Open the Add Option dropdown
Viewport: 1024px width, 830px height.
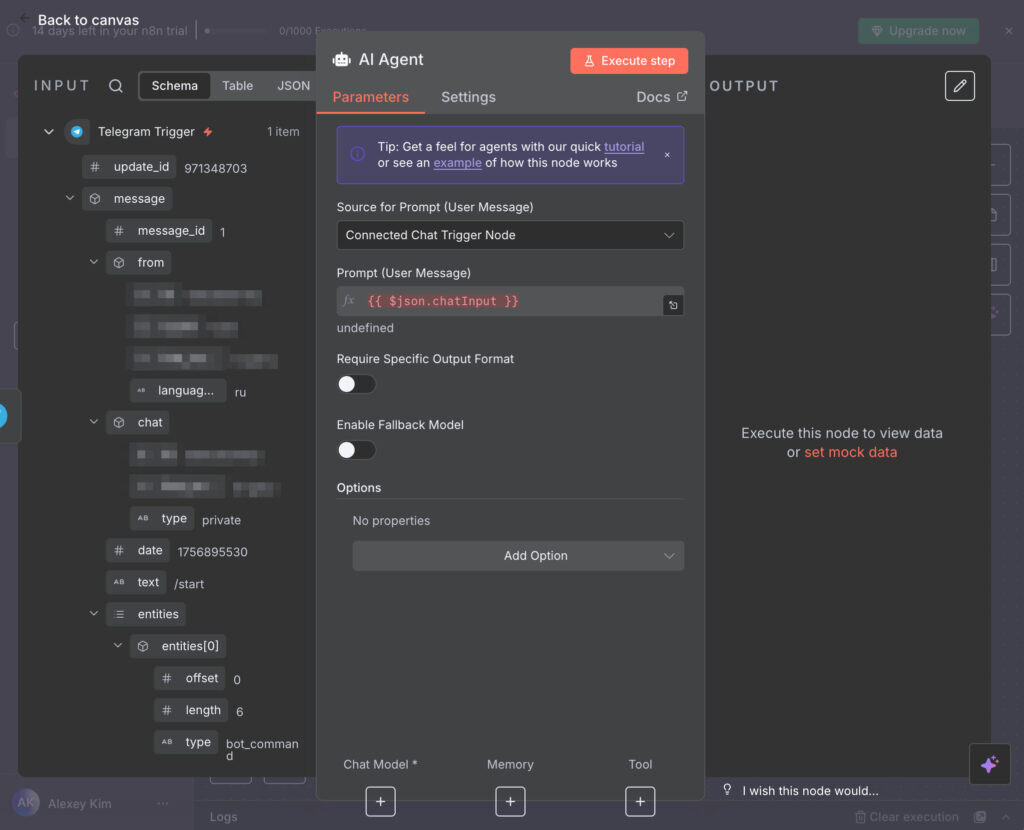click(518, 556)
